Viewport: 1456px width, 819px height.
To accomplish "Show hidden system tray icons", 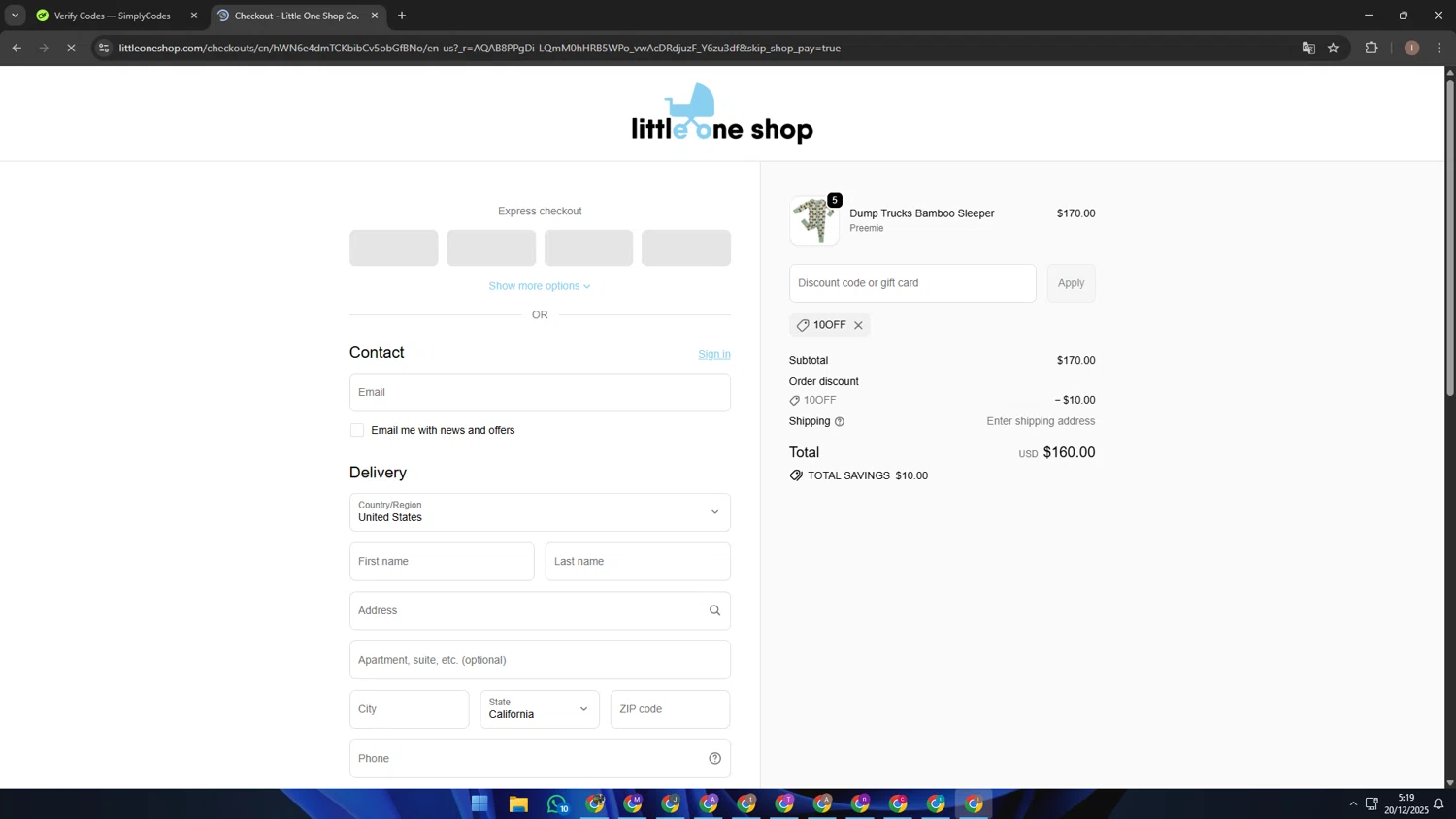I will pyautogui.click(x=1353, y=803).
